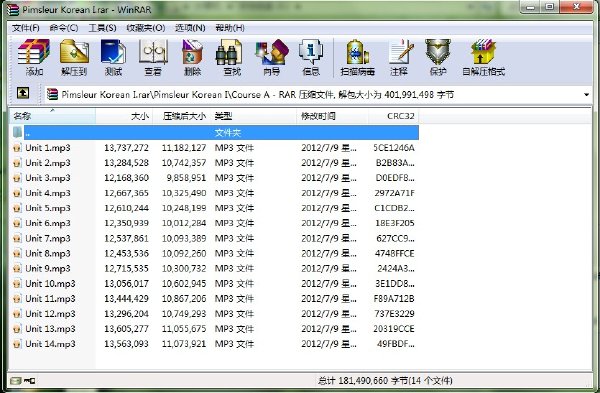
Task: Select file Unit 10.mp3
Action: (x=50, y=284)
